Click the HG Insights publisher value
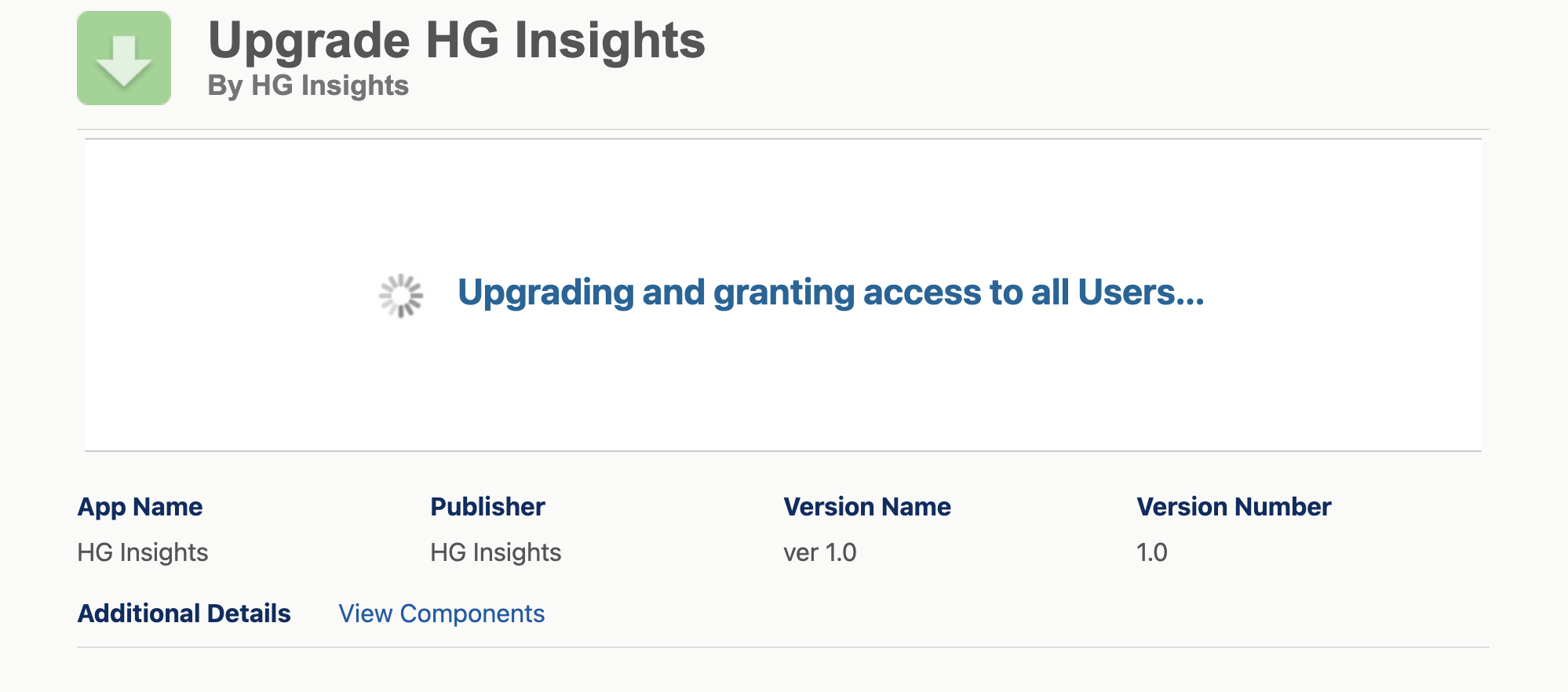The height and width of the screenshot is (692, 1568). pyautogui.click(x=494, y=552)
